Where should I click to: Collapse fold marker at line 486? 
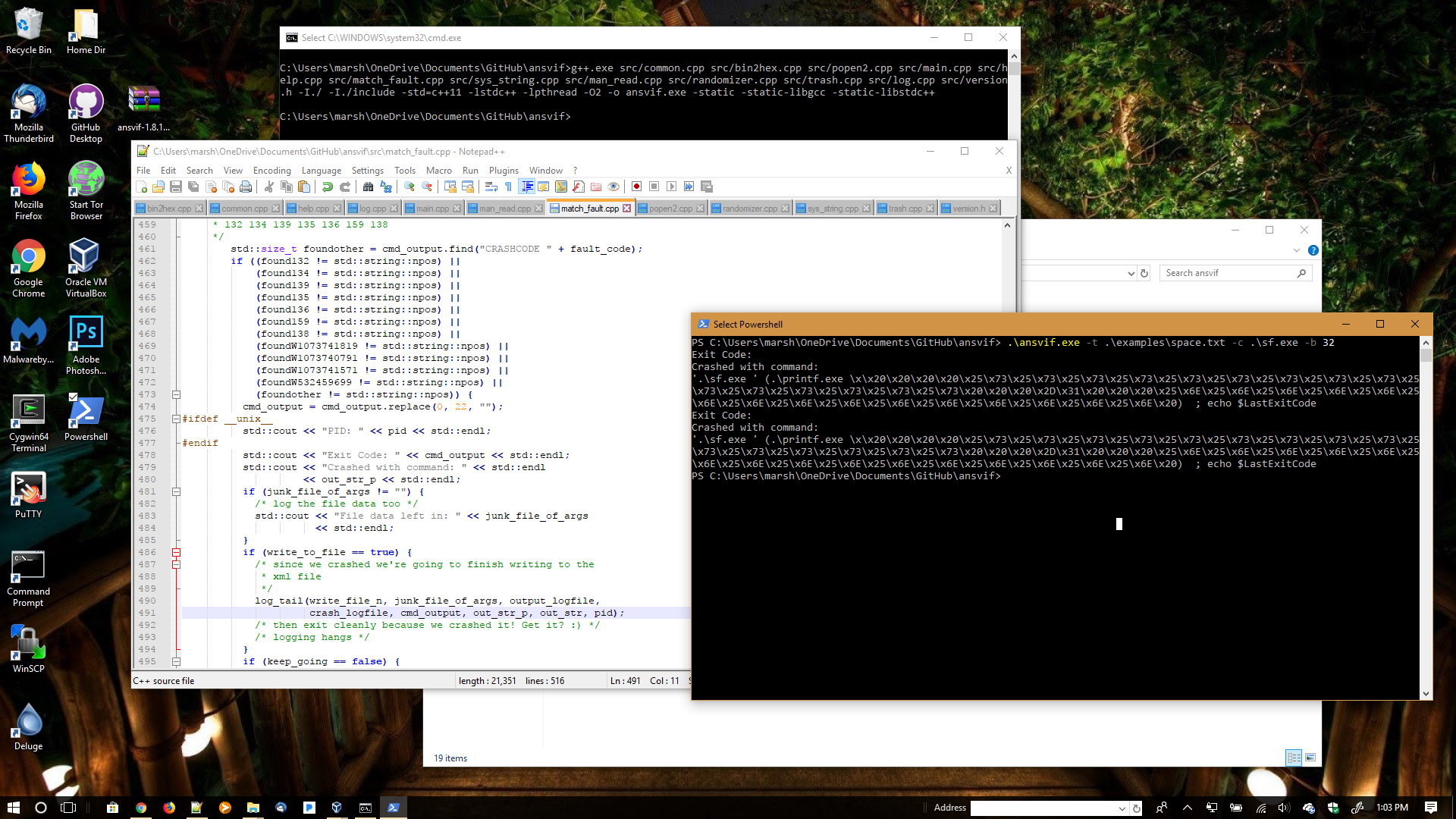coord(176,552)
